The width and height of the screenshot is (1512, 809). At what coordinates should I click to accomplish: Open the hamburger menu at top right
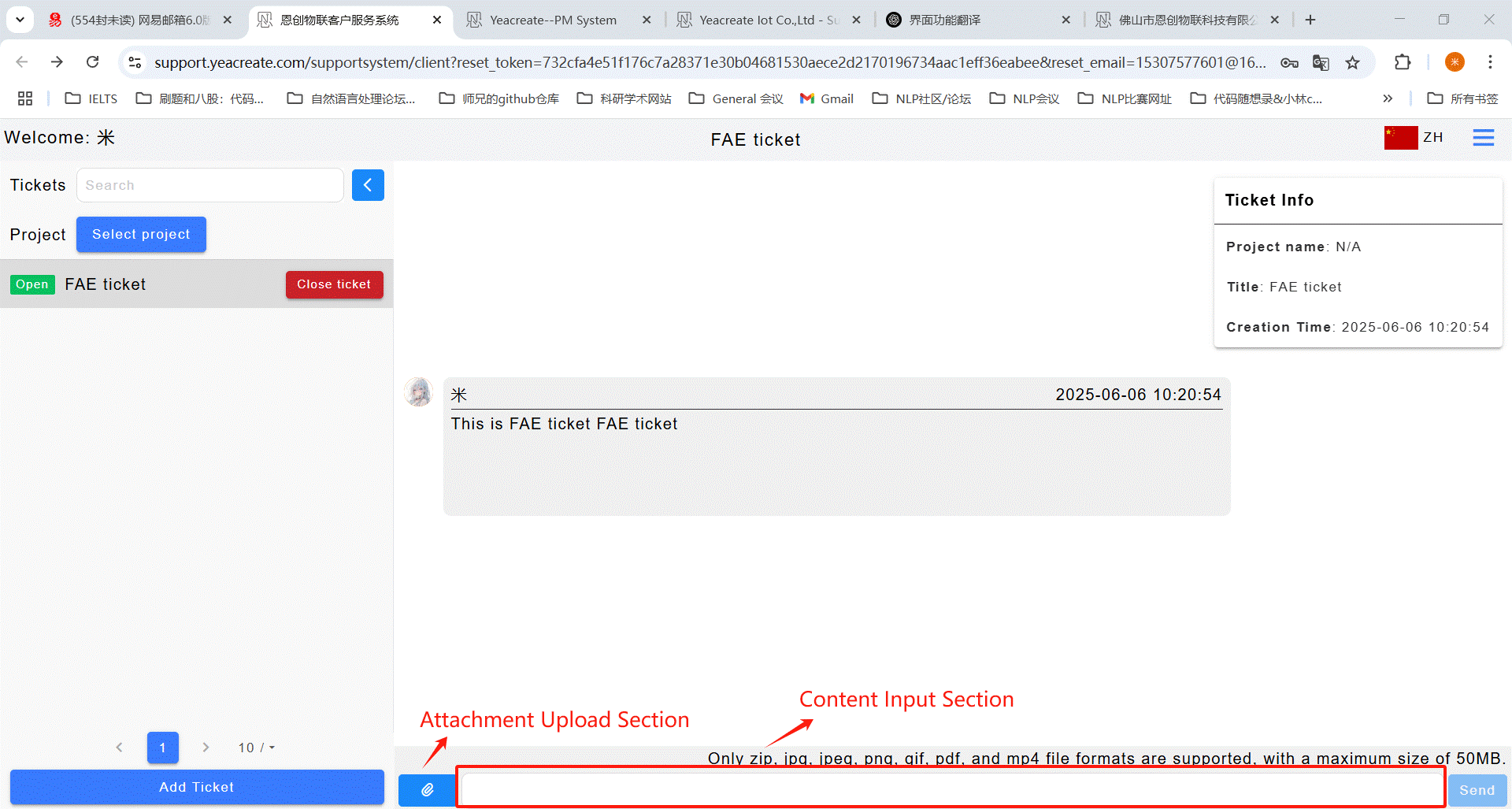1483,138
